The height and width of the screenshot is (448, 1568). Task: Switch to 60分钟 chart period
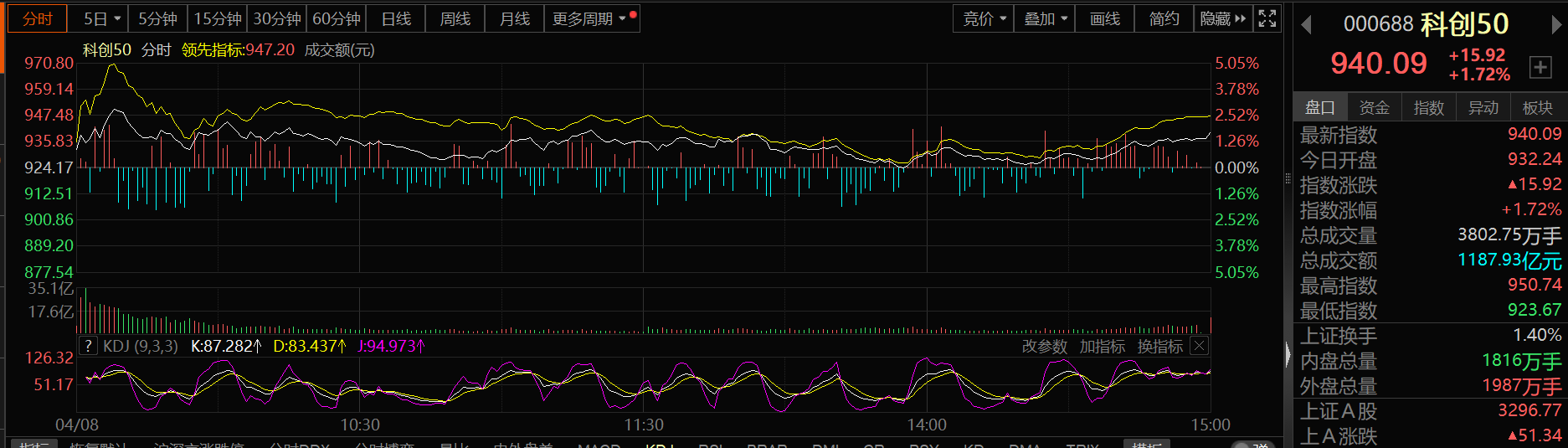(x=337, y=18)
